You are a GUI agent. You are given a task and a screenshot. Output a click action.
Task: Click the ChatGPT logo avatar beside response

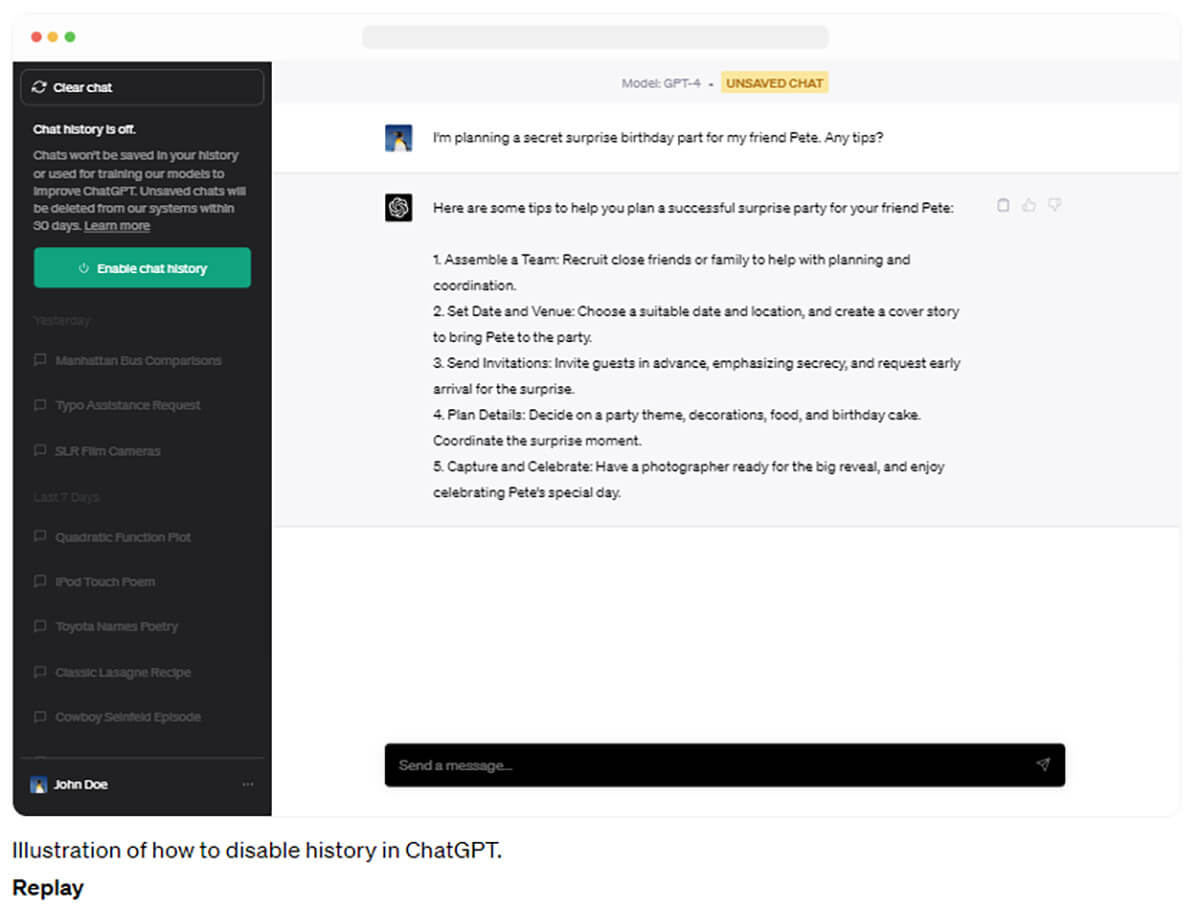click(x=399, y=207)
